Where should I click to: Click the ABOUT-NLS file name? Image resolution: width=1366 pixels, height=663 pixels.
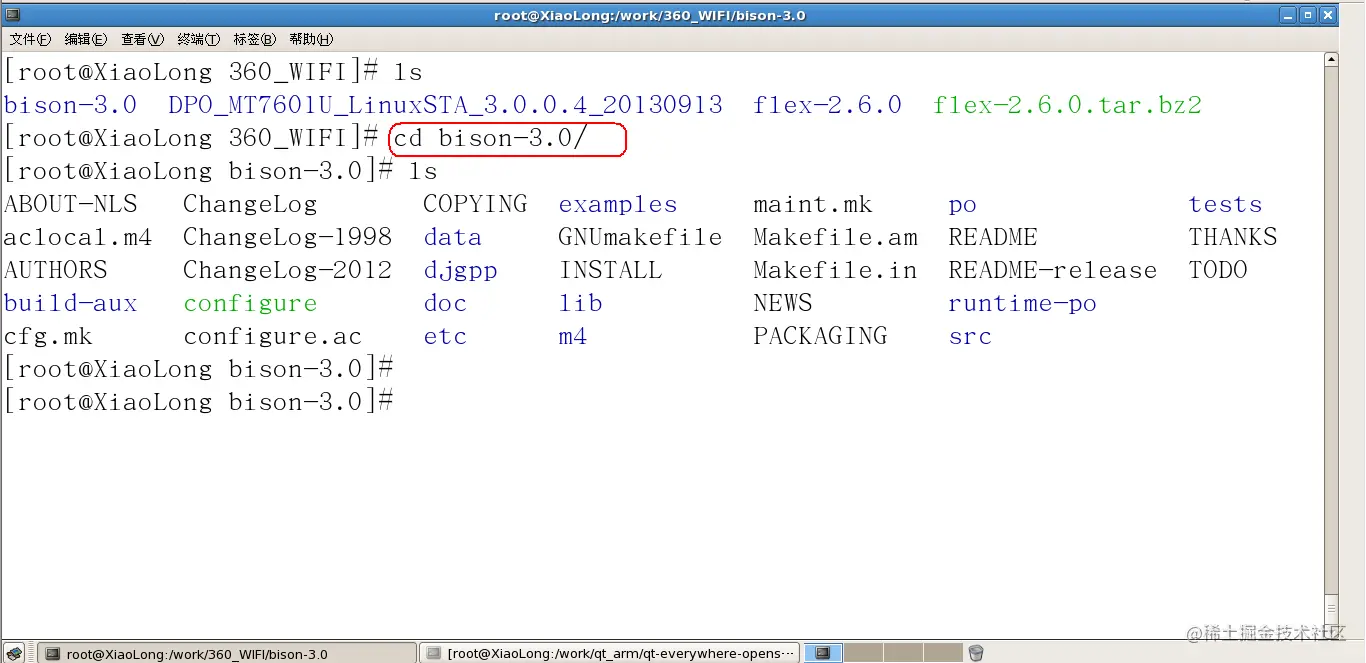pos(70,204)
